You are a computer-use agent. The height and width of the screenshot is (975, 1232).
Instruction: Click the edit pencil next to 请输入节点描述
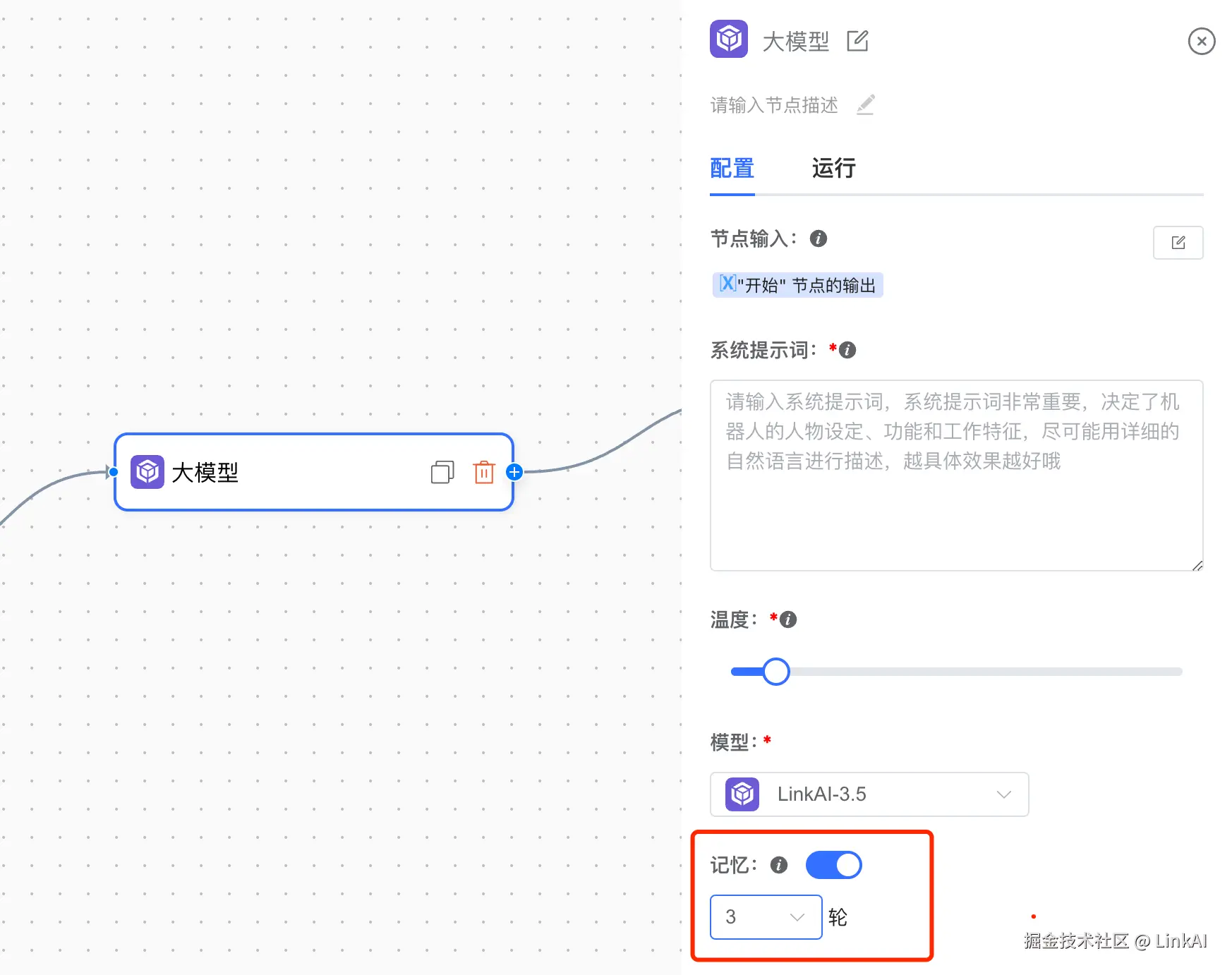pos(866,105)
